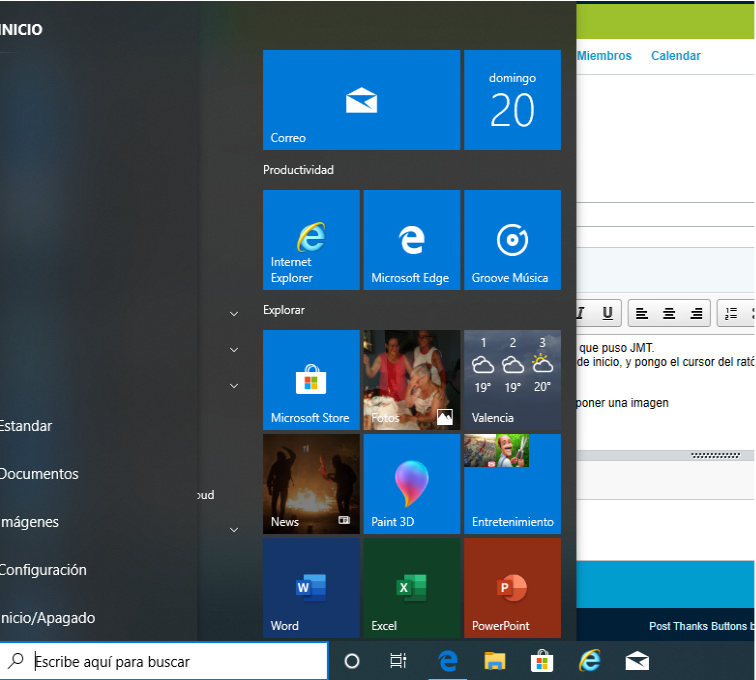Open Configuración from the Start sidebar
This screenshot has width=756, height=680.
(x=43, y=570)
